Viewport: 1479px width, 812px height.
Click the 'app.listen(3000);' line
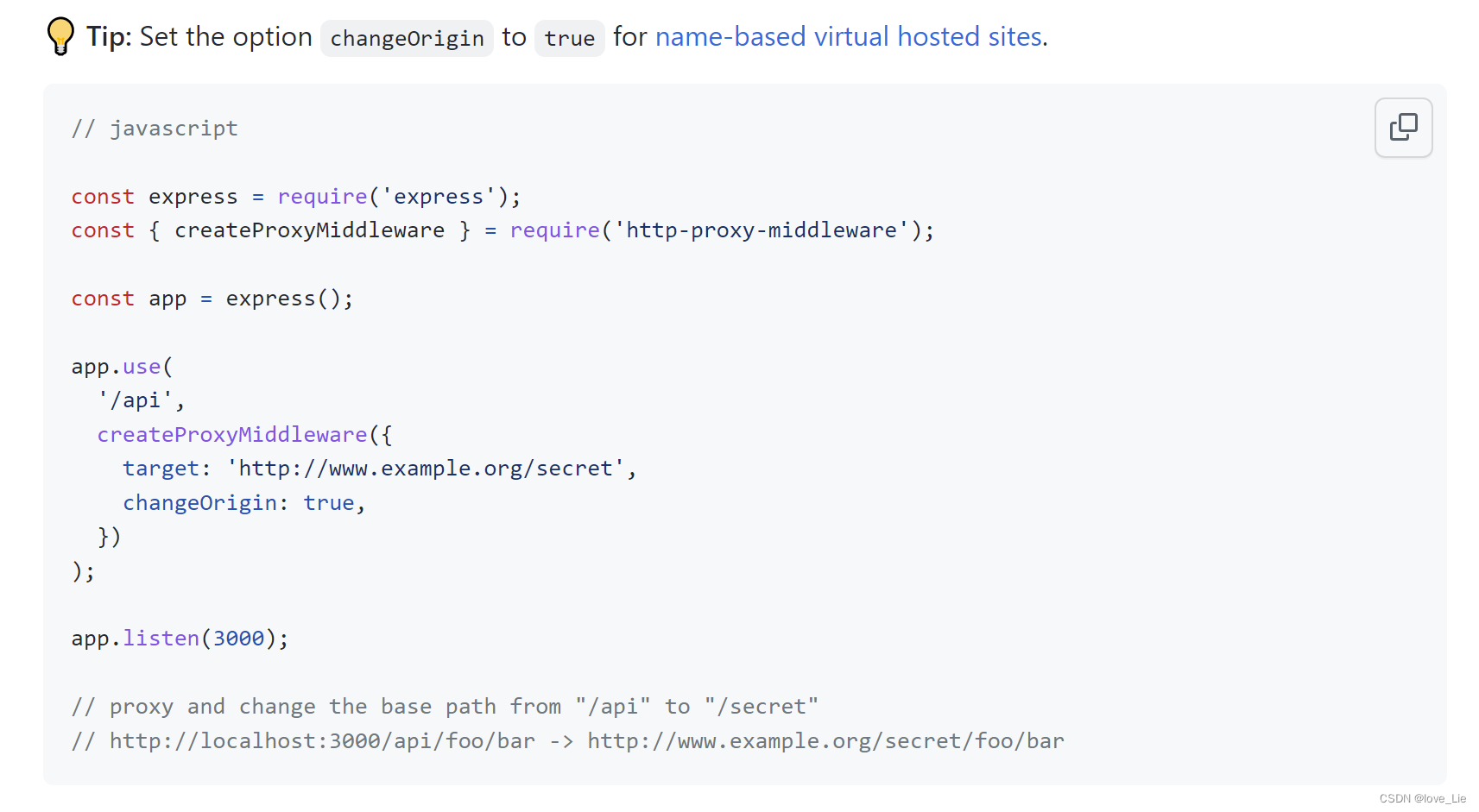pos(180,639)
